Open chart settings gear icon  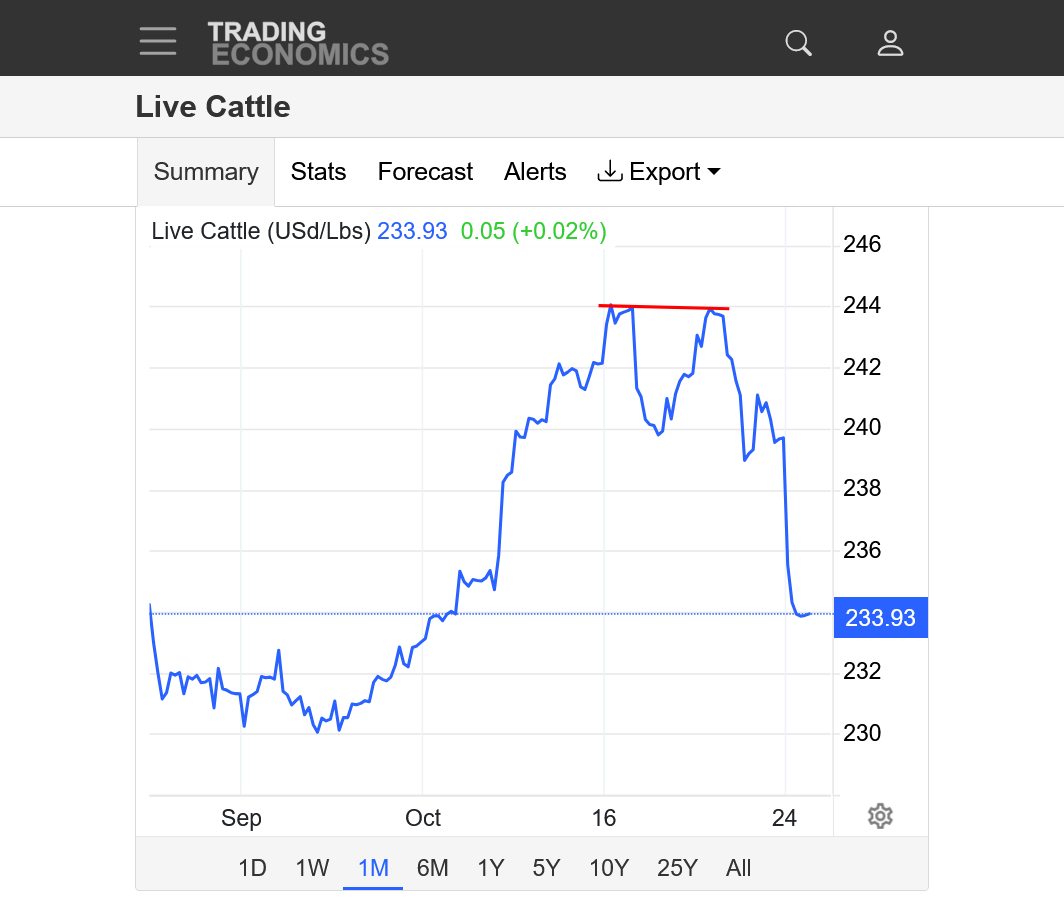point(880,816)
